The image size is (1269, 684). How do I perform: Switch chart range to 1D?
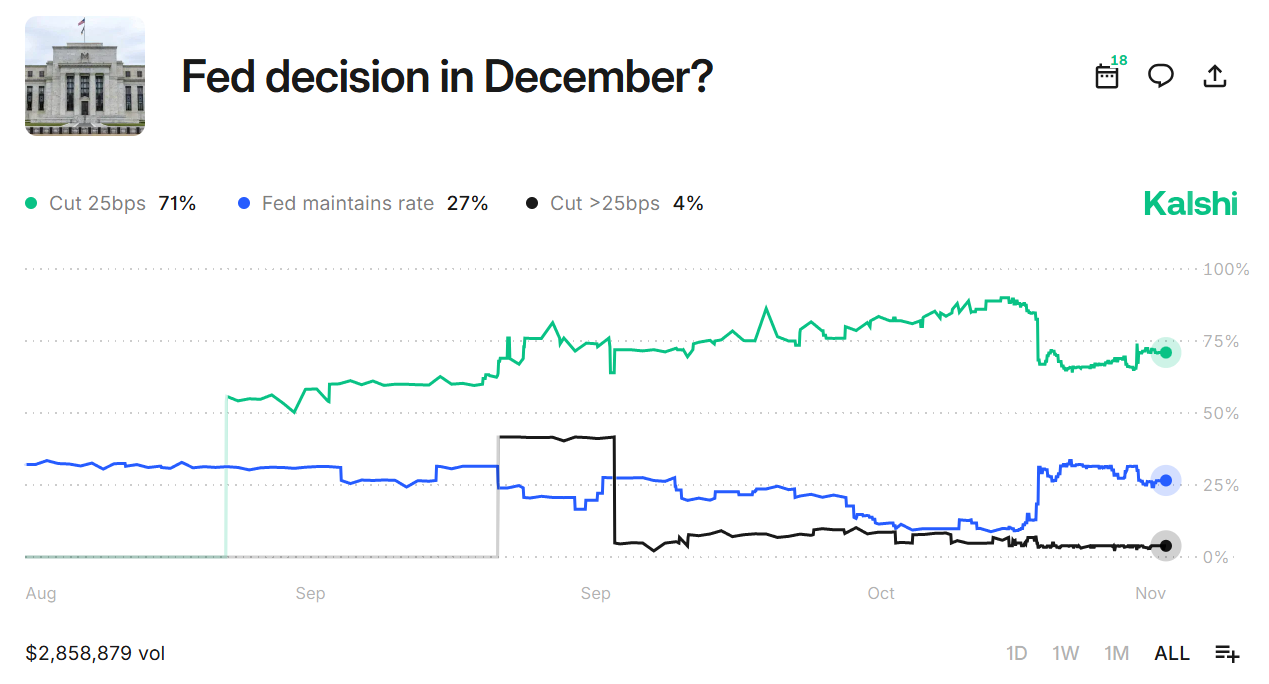[x=1017, y=652]
